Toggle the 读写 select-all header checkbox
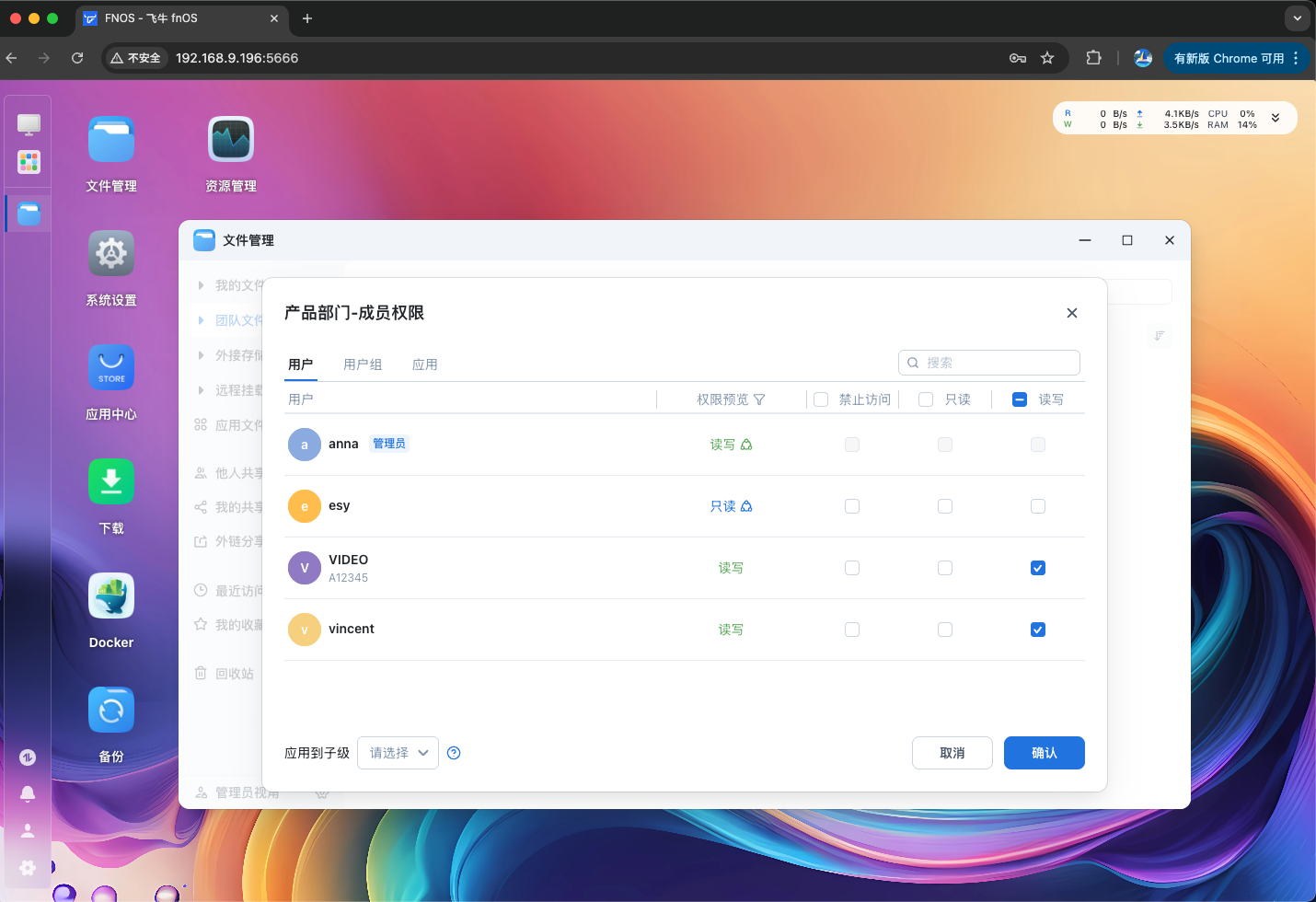 pos(1019,399)
